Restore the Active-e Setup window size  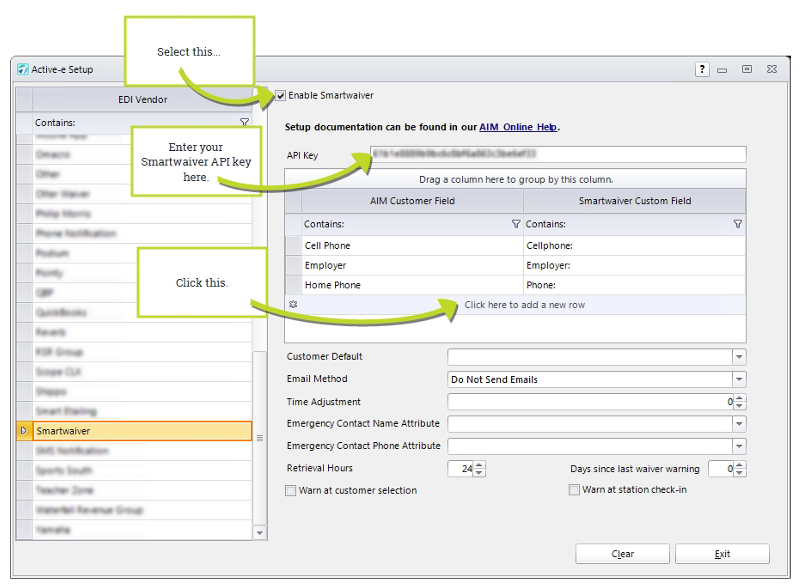click(747, 69)
